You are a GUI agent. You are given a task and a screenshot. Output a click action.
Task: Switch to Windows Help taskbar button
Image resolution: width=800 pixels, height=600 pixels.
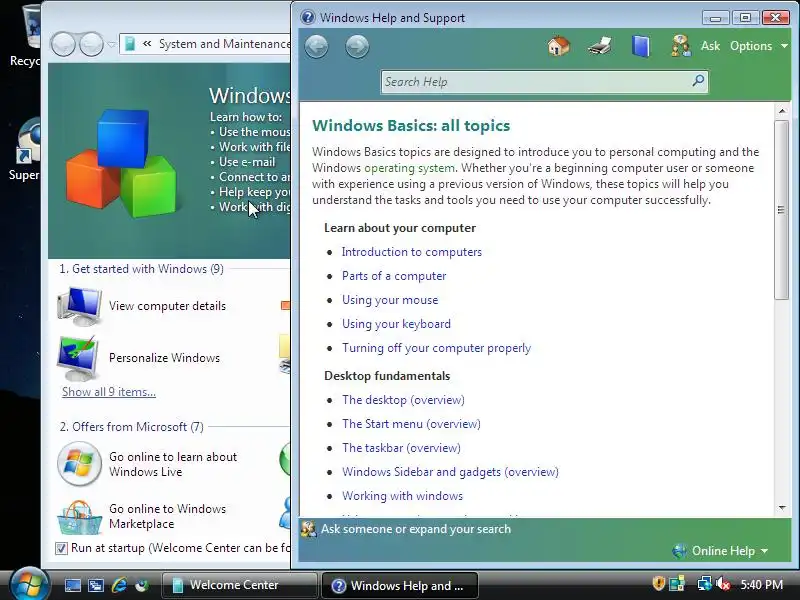(x=399, y=585)
